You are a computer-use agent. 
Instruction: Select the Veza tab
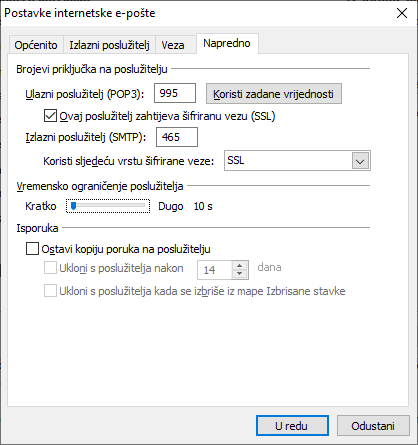click(x=173, y=45)
